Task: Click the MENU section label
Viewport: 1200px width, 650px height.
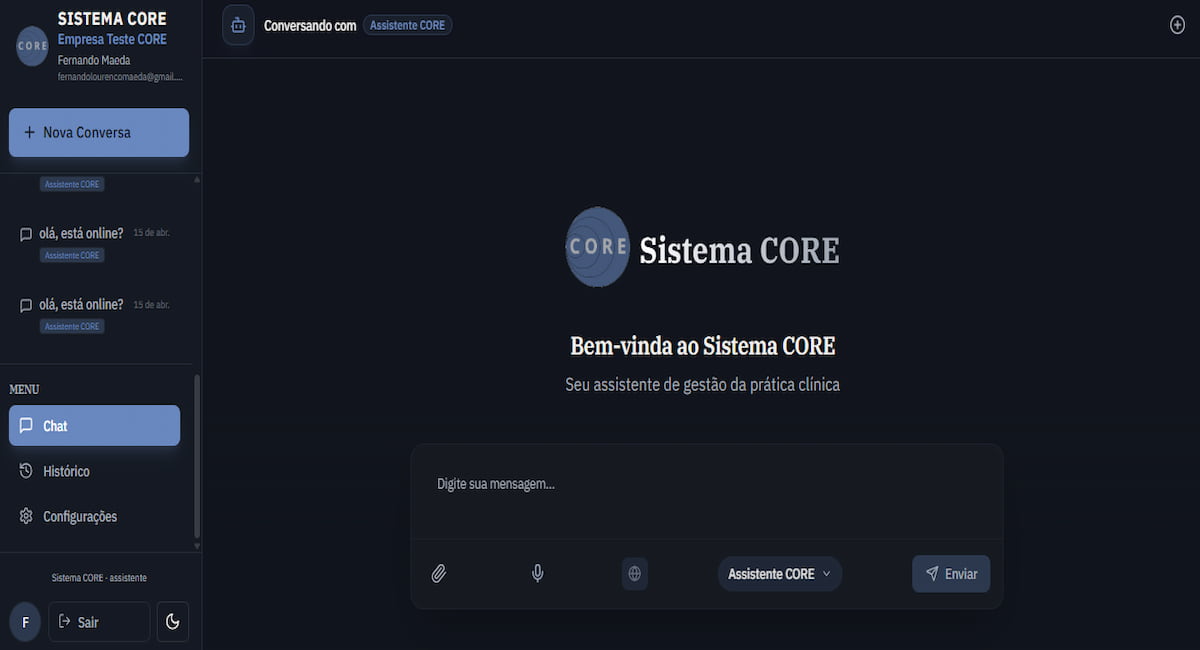Action: tap(24, 389)
